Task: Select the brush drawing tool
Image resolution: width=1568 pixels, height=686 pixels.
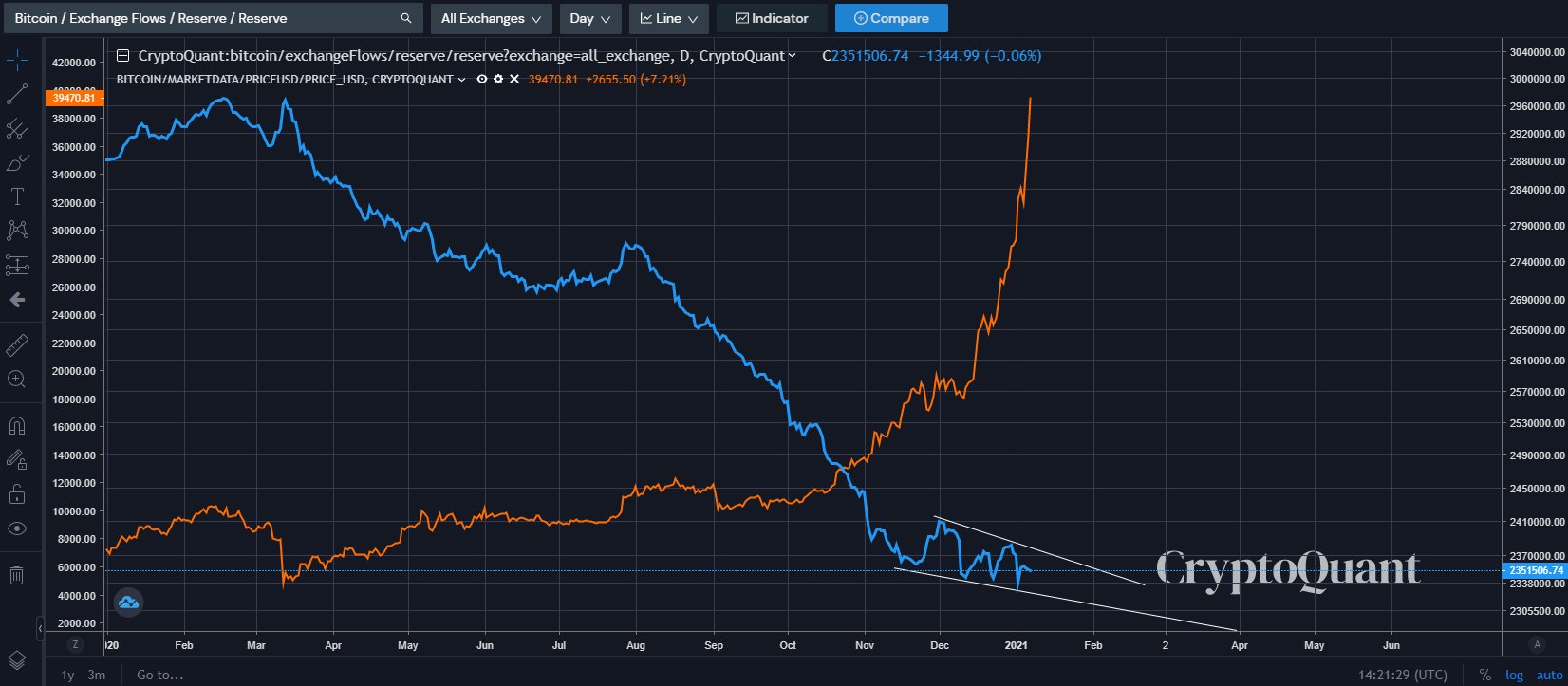Action: [17, 163]
